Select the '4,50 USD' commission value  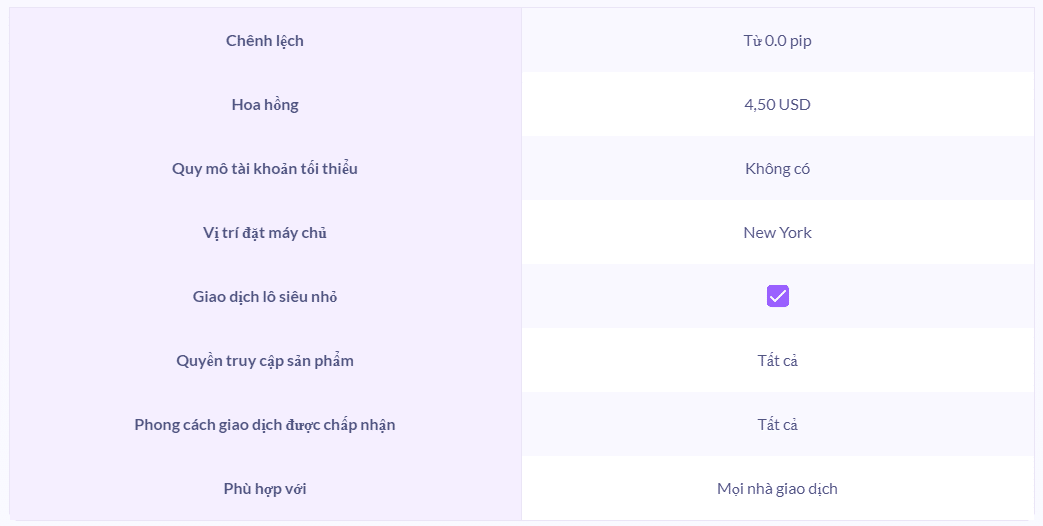point(777,105)
